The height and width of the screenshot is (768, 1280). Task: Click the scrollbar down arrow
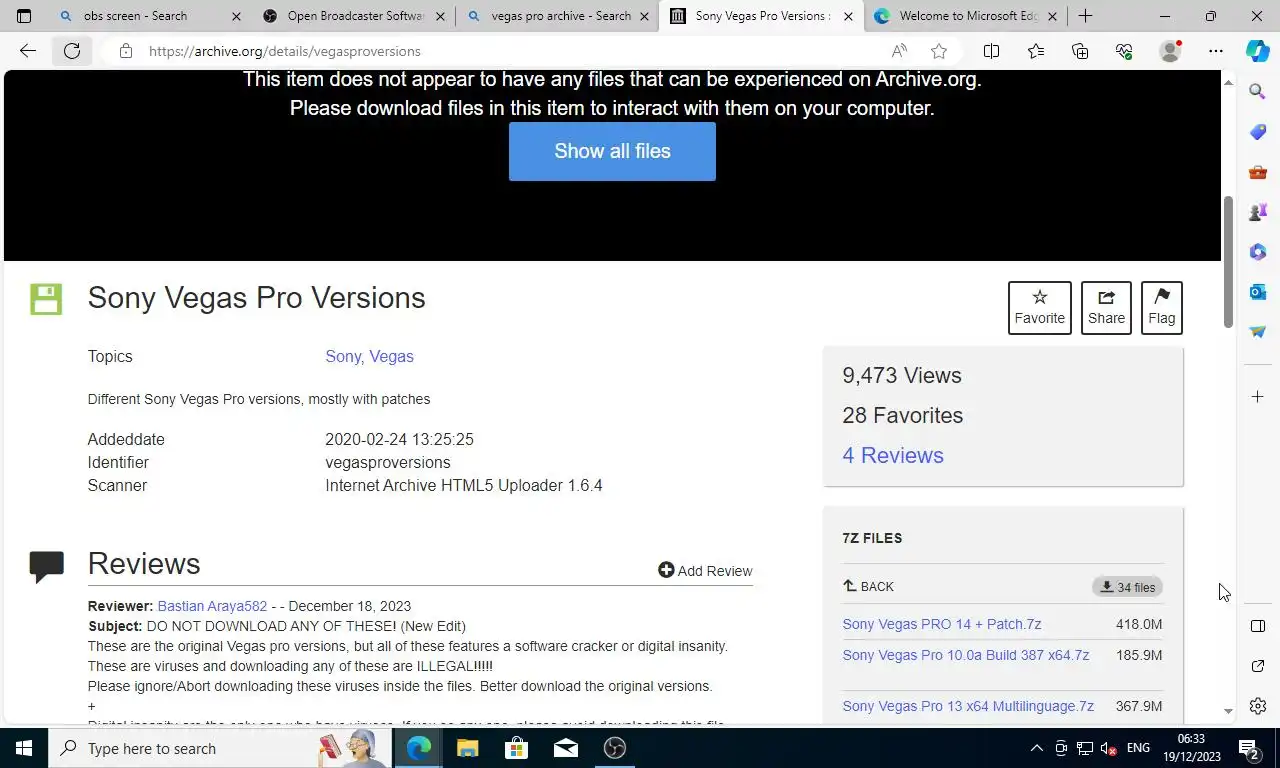1229,711
